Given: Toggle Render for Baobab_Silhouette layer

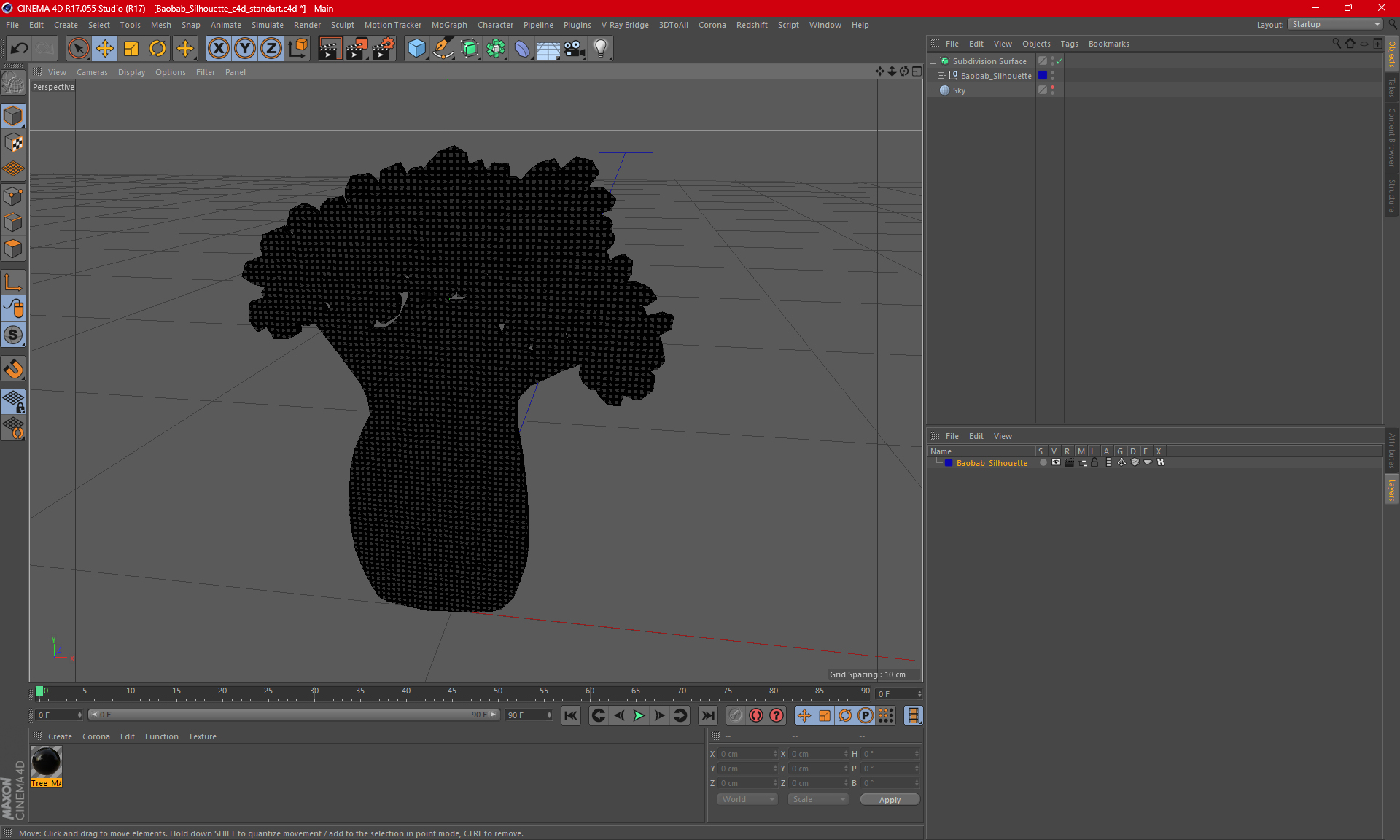Looking at the screenshot, I should [x=1069, y=462].
